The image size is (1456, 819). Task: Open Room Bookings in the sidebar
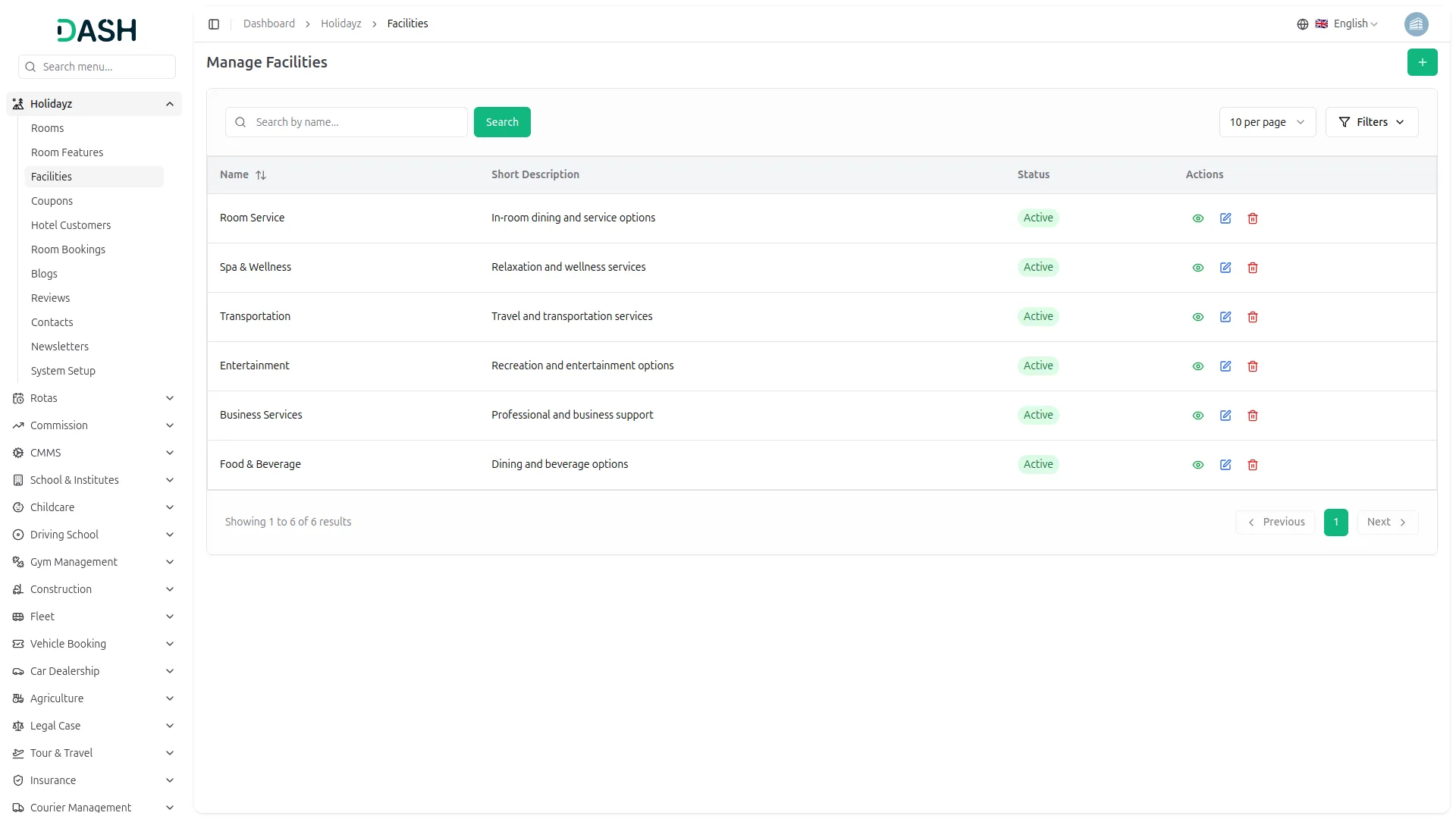tap(68, 249)
